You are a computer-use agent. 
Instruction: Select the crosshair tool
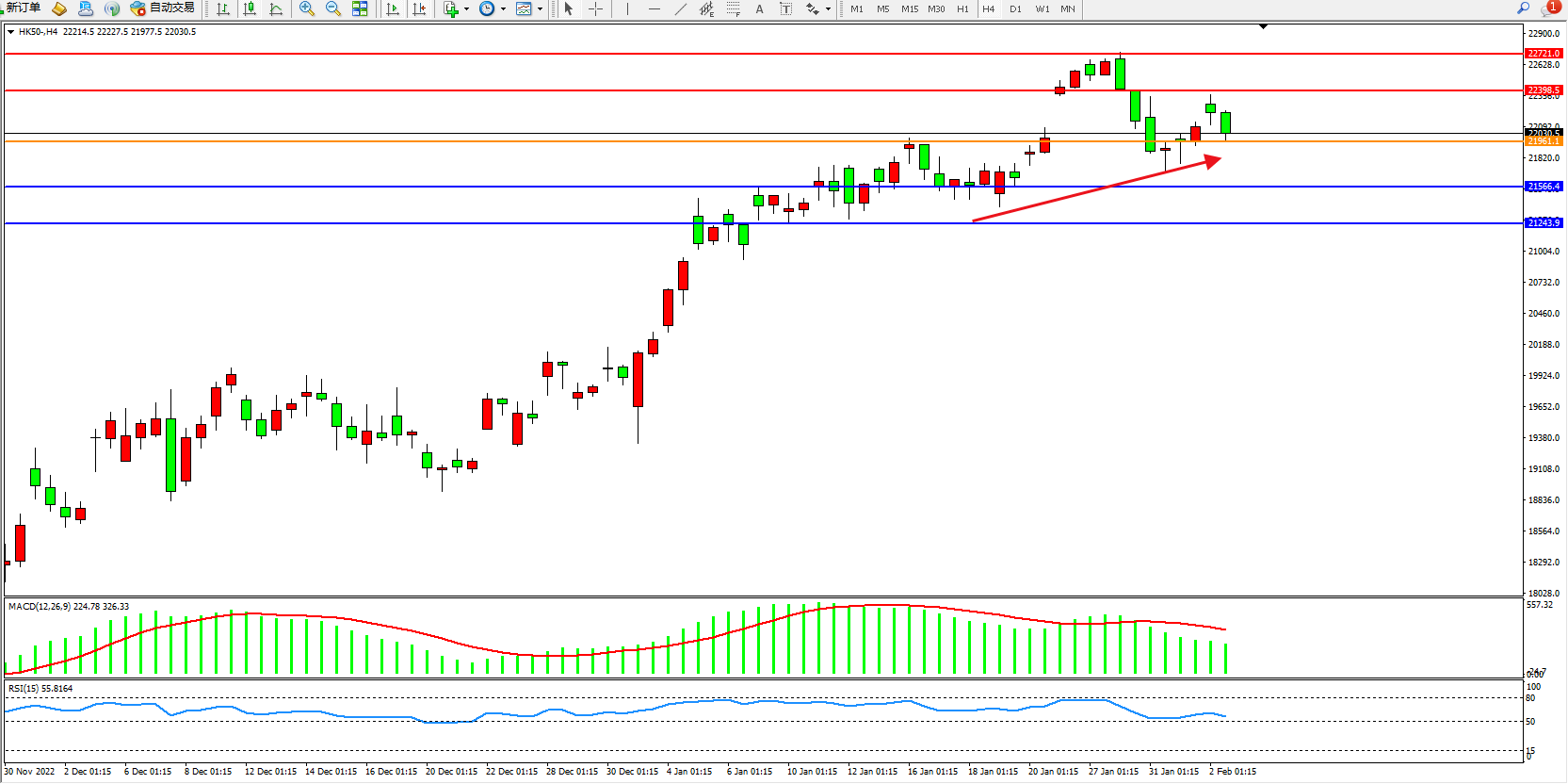pyautogui.click(x=596, y=9)
